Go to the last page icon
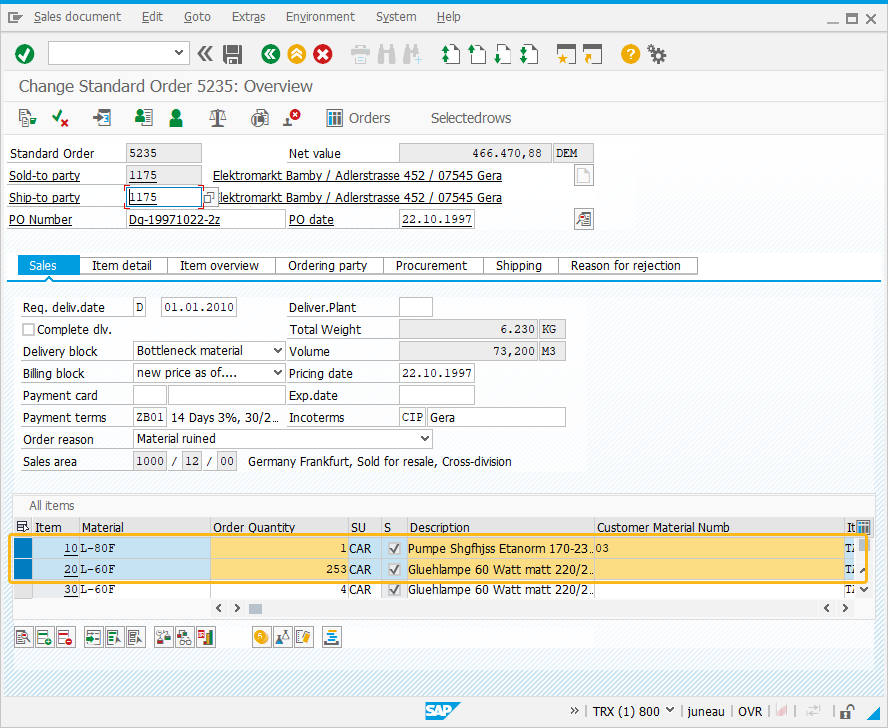Image resolution: width=888 pixels, height=728 pixels. [x=529, y=54]
